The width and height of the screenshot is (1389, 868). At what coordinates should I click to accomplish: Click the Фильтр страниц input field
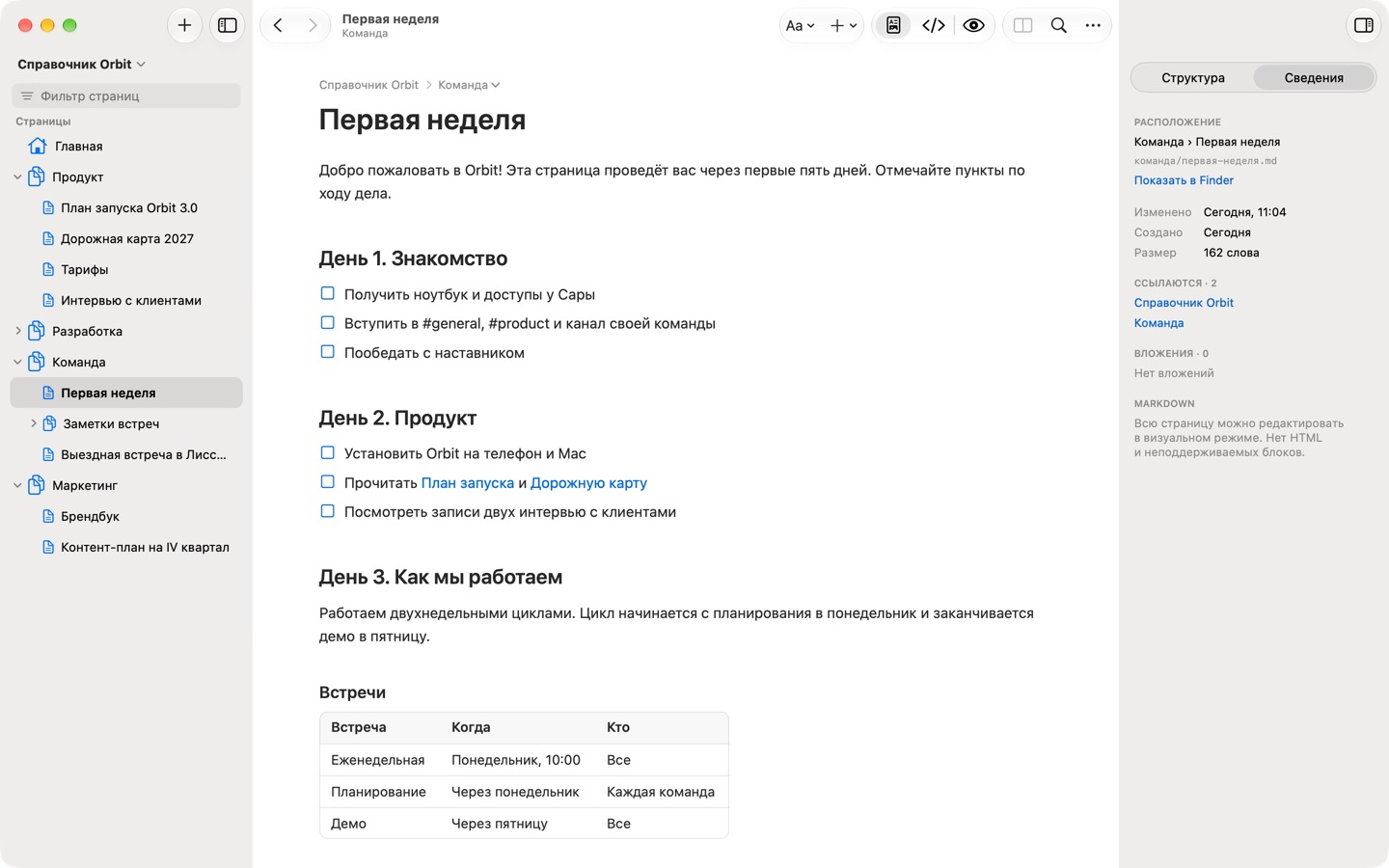[x=126, y=95]
